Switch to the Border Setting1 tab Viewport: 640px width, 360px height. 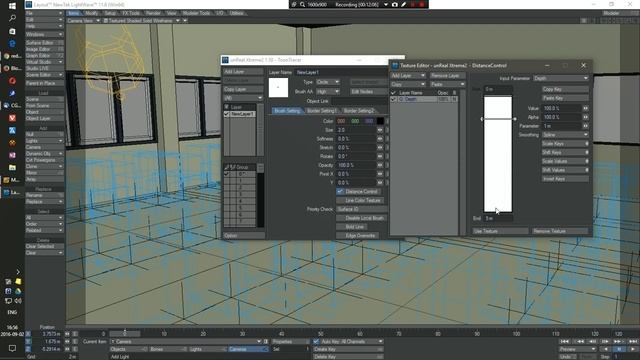pos(322,111)
